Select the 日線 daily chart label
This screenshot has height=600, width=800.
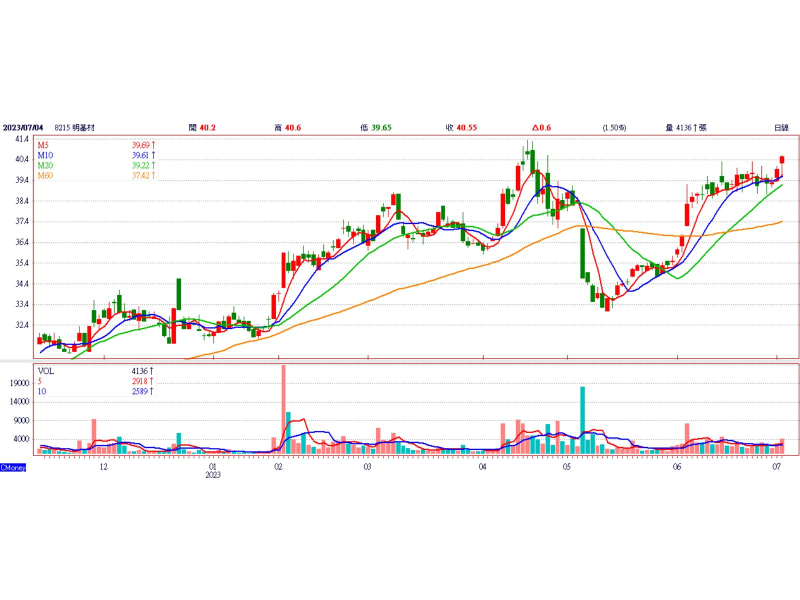[x=781, y=128]
